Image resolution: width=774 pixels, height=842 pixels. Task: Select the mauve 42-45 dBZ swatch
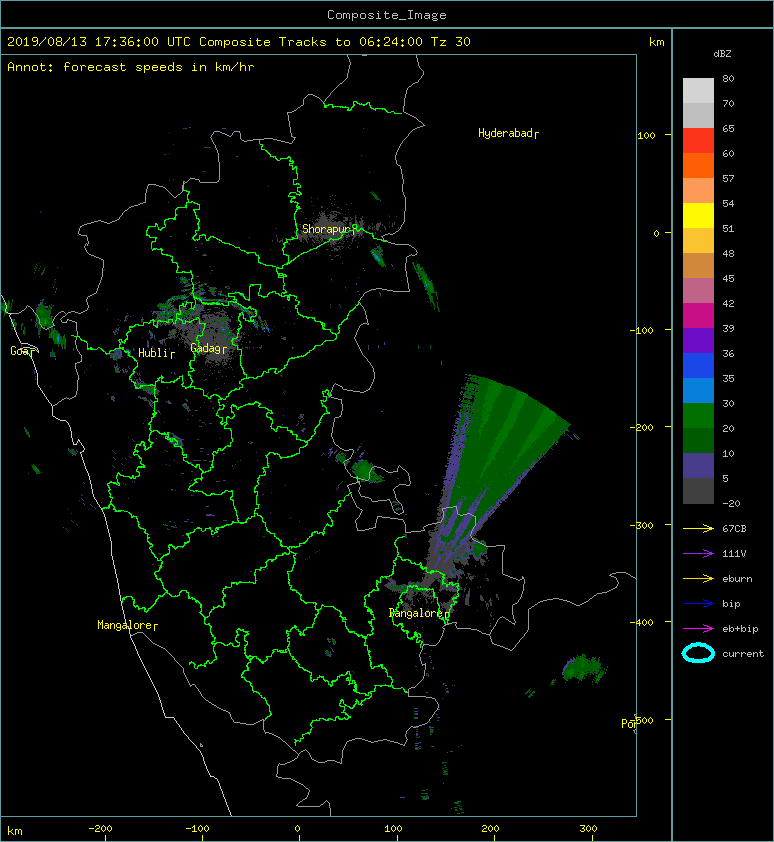698,291
